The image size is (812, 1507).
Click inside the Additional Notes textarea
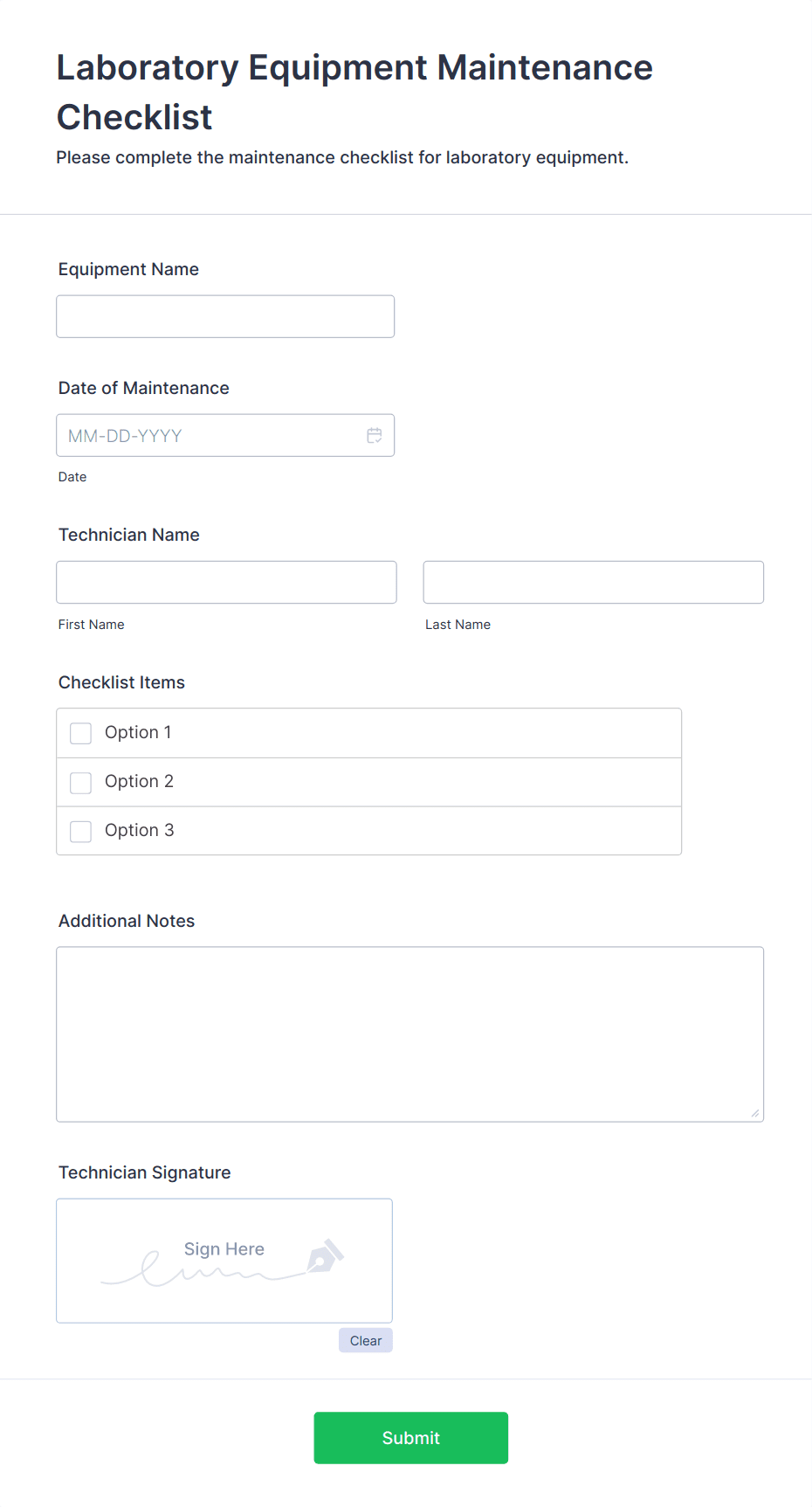[409, 1033]
